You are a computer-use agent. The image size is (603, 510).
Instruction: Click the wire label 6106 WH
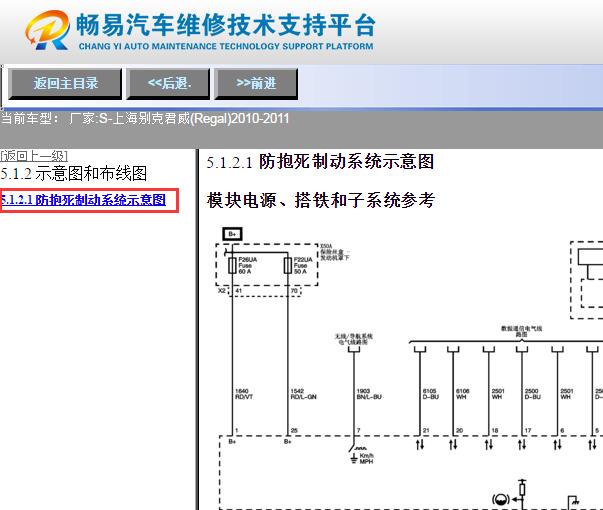tap(463, 394)
